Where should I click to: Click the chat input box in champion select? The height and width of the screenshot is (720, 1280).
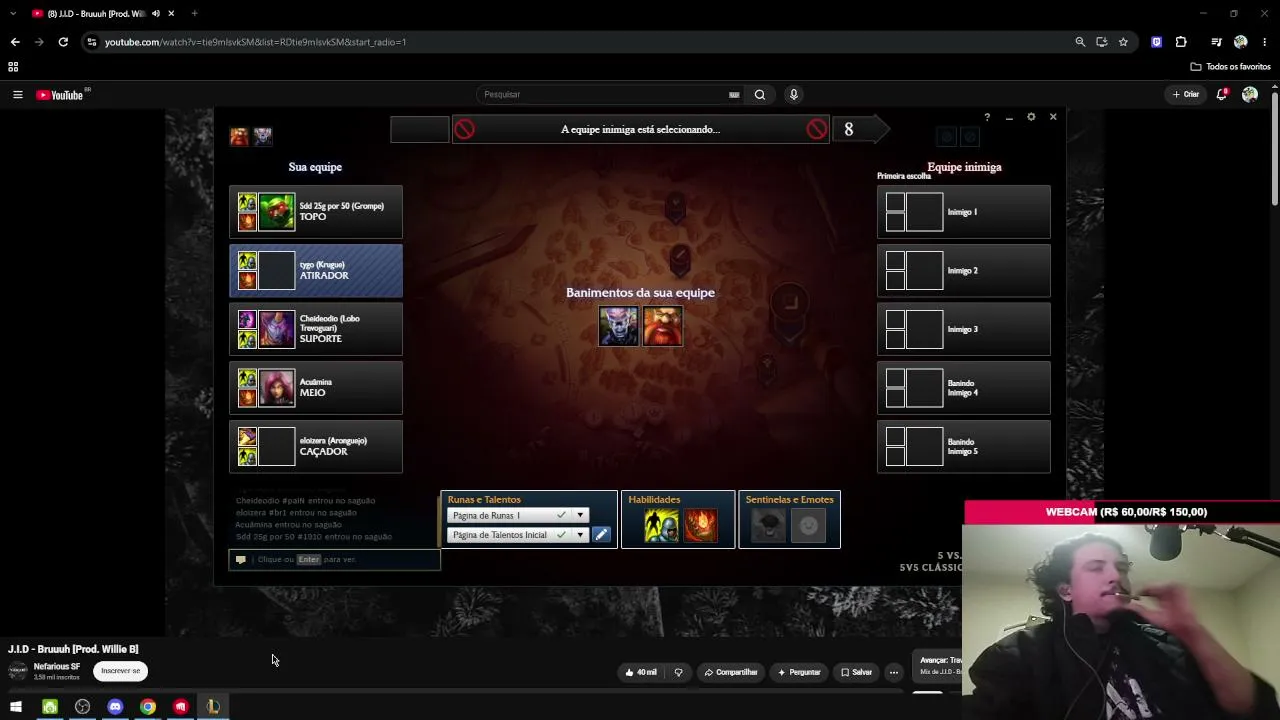[x=335, y=560]
